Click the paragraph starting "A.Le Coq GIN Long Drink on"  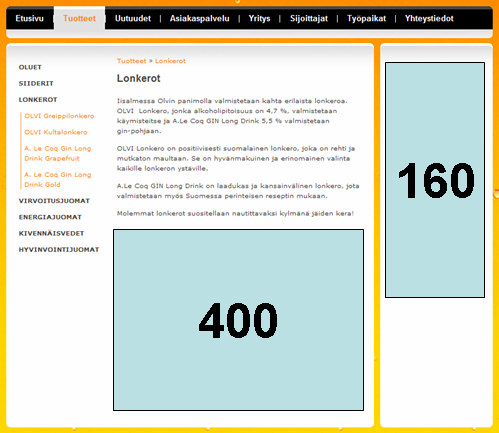click(x=238, y=191)
